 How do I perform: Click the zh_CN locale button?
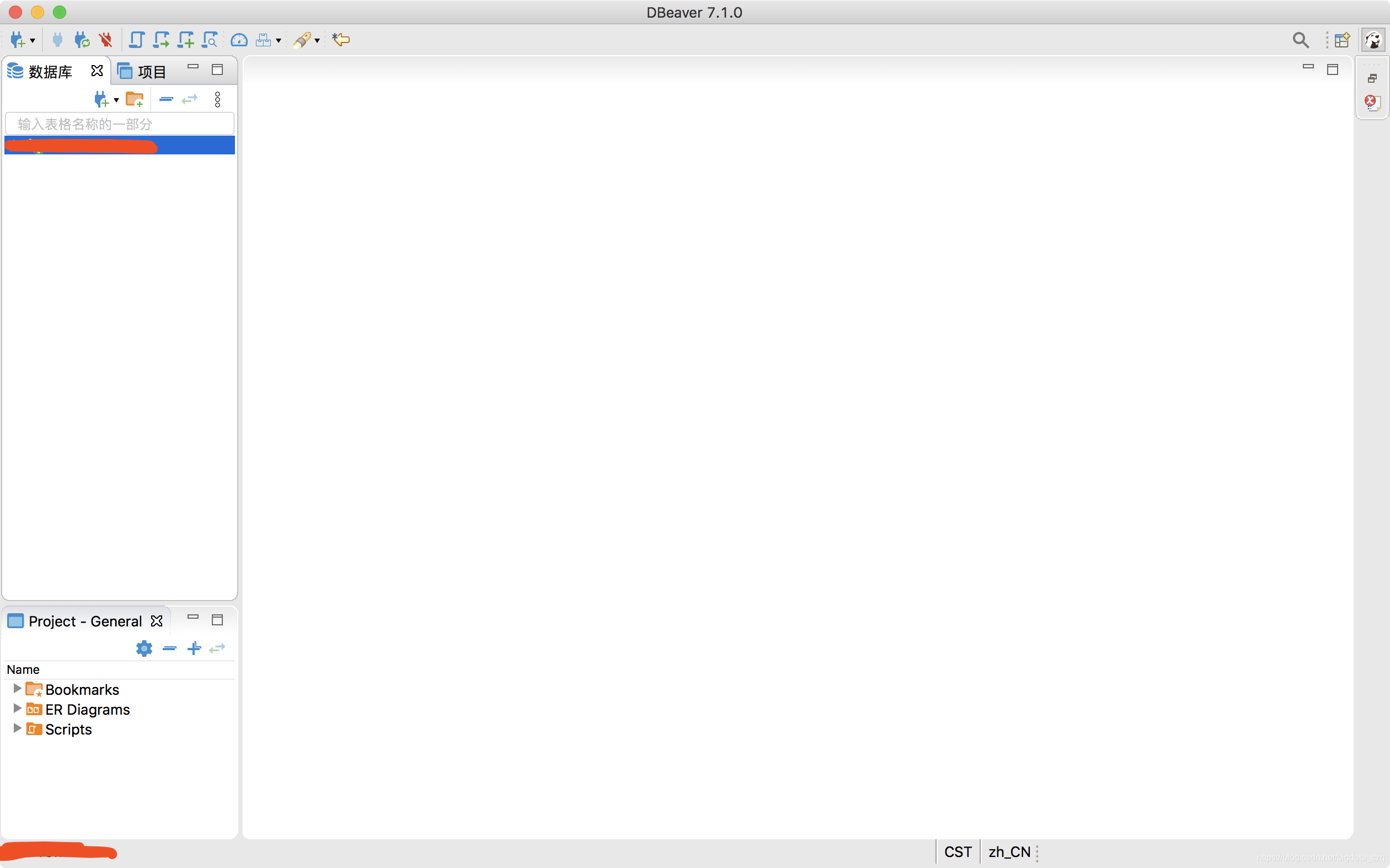(x=1009, y=852)
